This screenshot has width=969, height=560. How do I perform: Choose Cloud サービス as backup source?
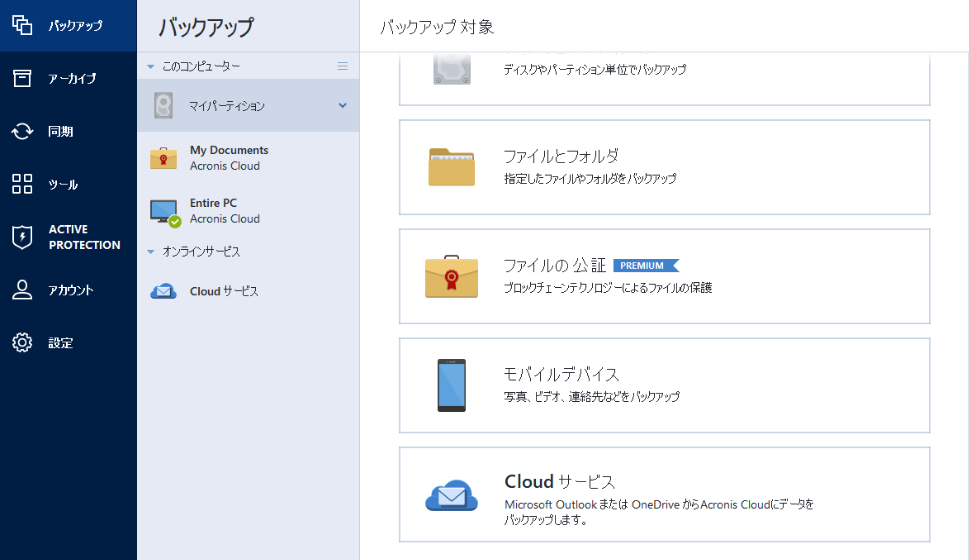(664, 494)
